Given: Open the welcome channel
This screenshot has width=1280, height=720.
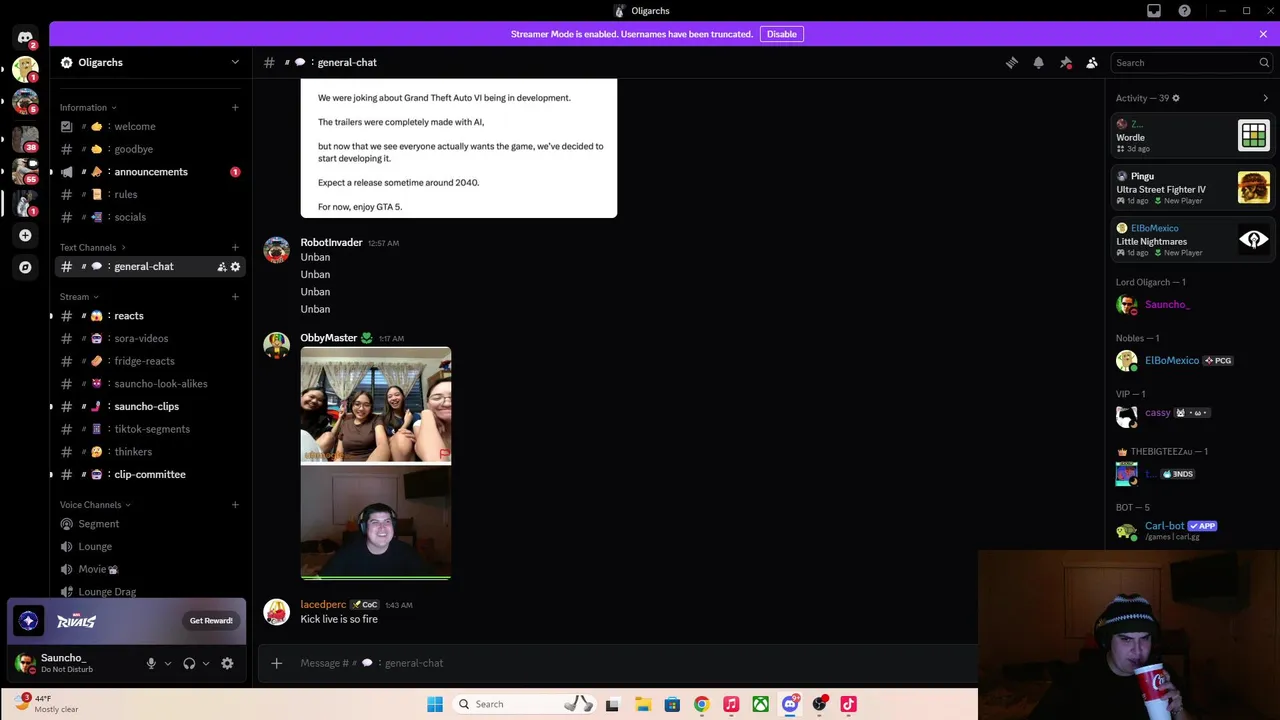Looking at the screenshot, I should (150, 127).
